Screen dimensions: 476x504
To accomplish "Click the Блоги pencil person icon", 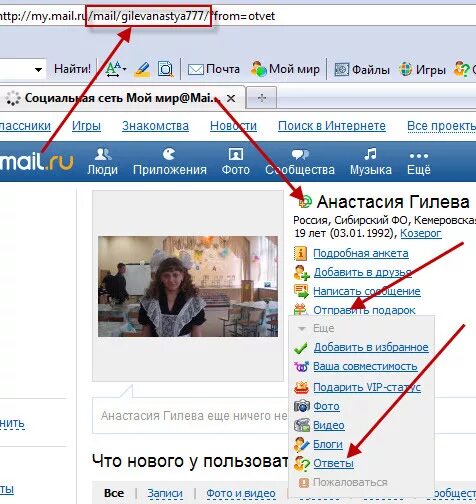I will point(302,444).
